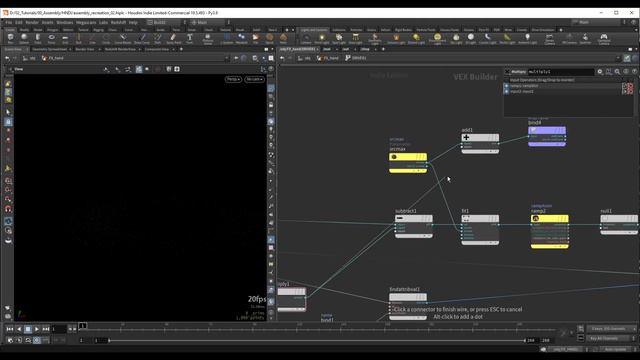Select the findattribval1 node

click(408, 306)
